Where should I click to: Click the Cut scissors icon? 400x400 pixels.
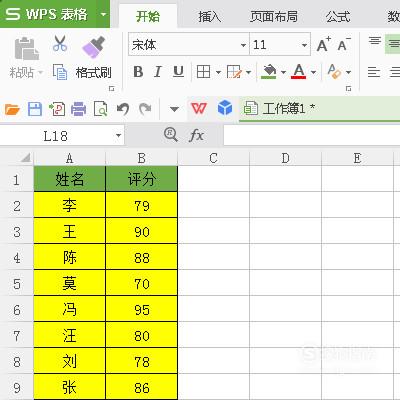[x=60, y=43]
